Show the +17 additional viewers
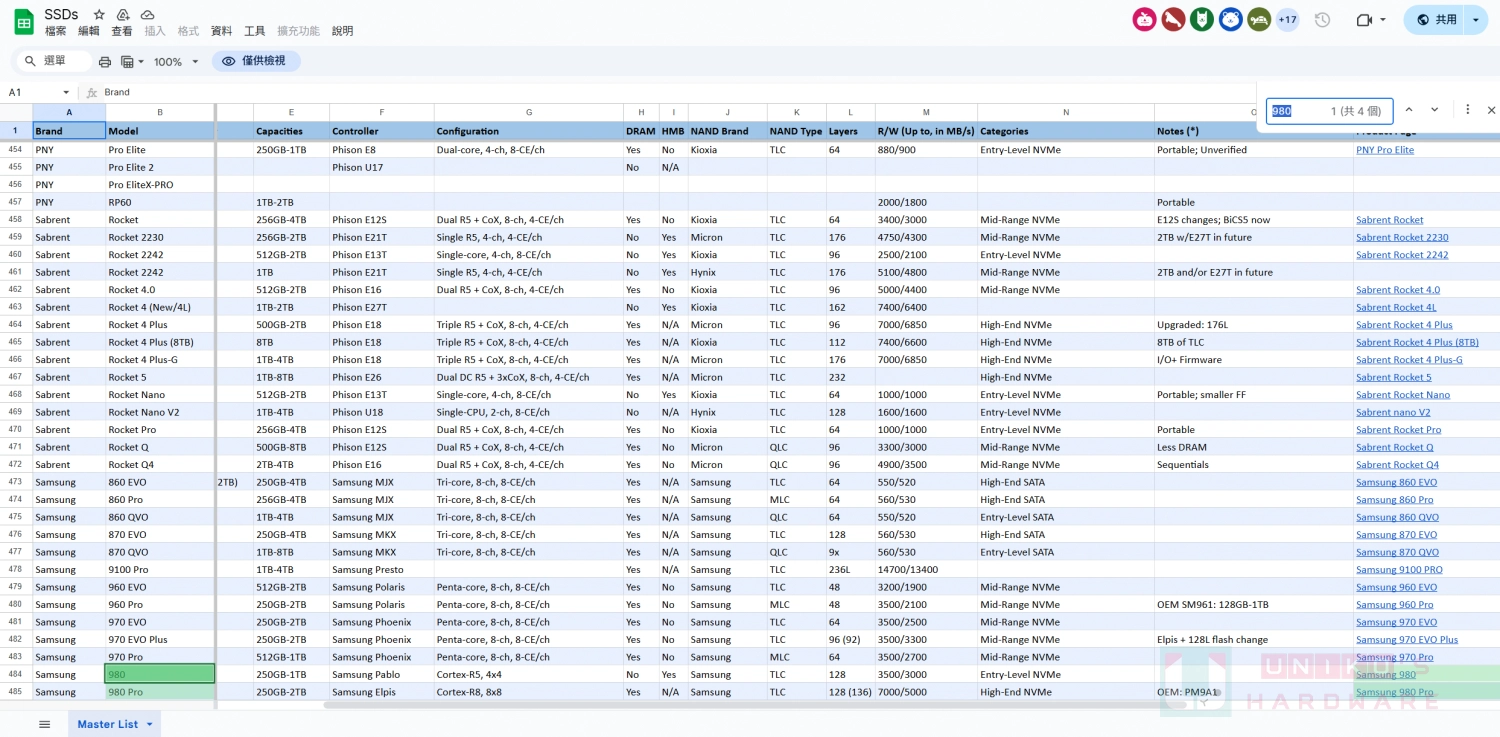Viewport: 1500px width, 737px height. click(1287, 19)
